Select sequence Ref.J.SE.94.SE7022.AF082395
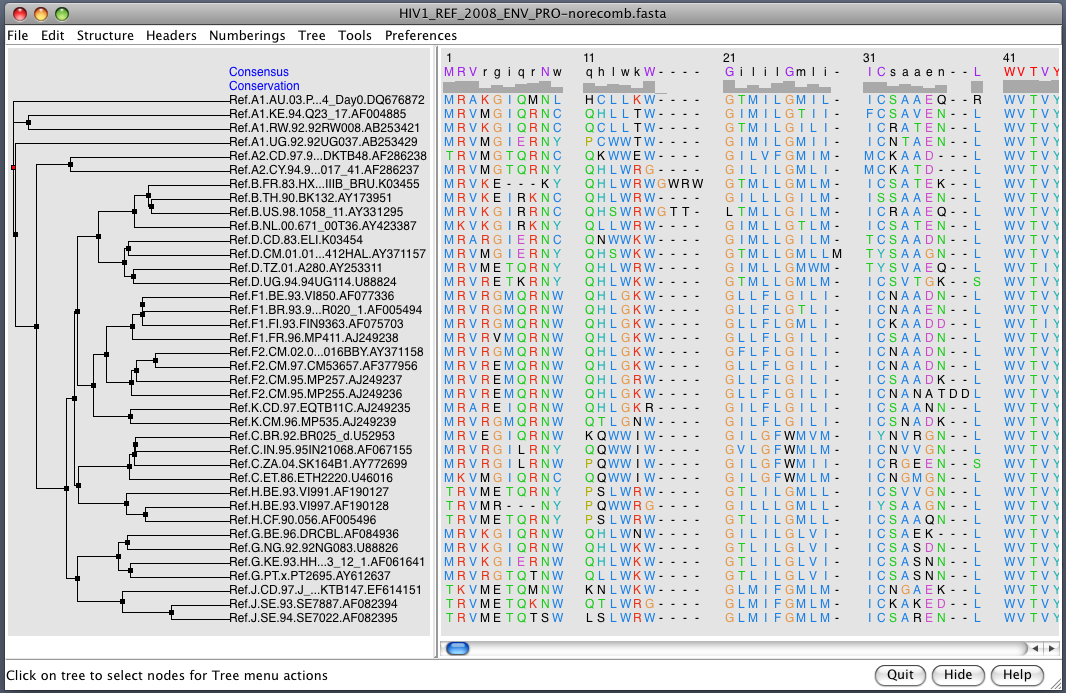The width and height of the screenshot is (1066, 693). click(313, 618)
